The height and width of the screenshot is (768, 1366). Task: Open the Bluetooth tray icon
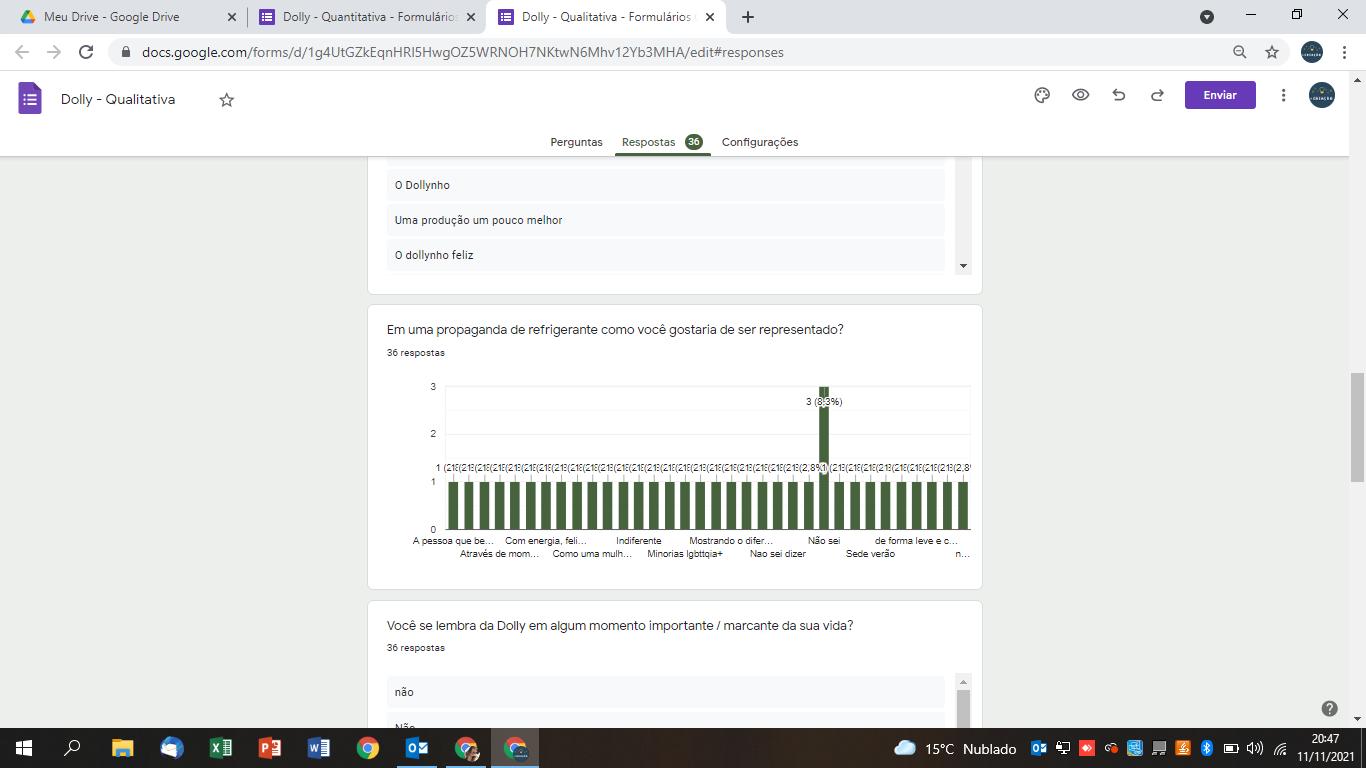1207,748
